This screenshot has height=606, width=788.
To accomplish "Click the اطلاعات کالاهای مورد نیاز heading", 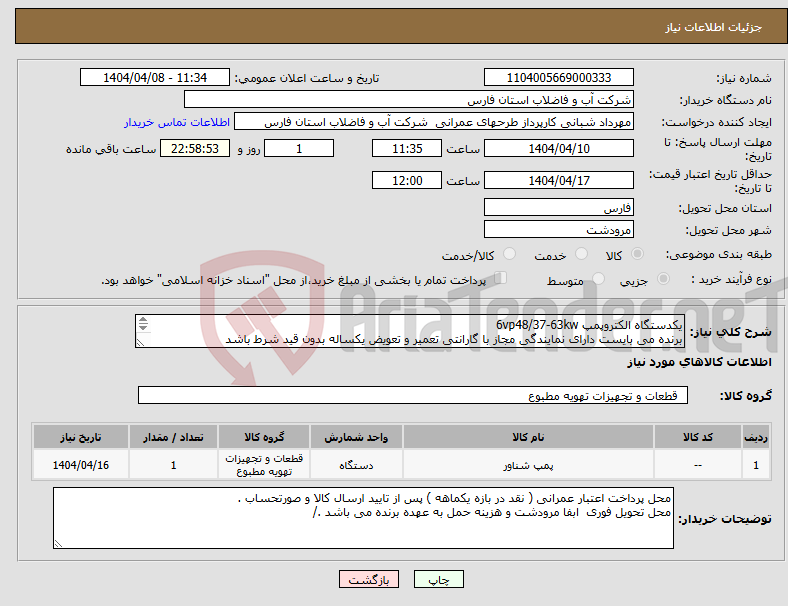I will pyautogui.click(x=699, y=362).
